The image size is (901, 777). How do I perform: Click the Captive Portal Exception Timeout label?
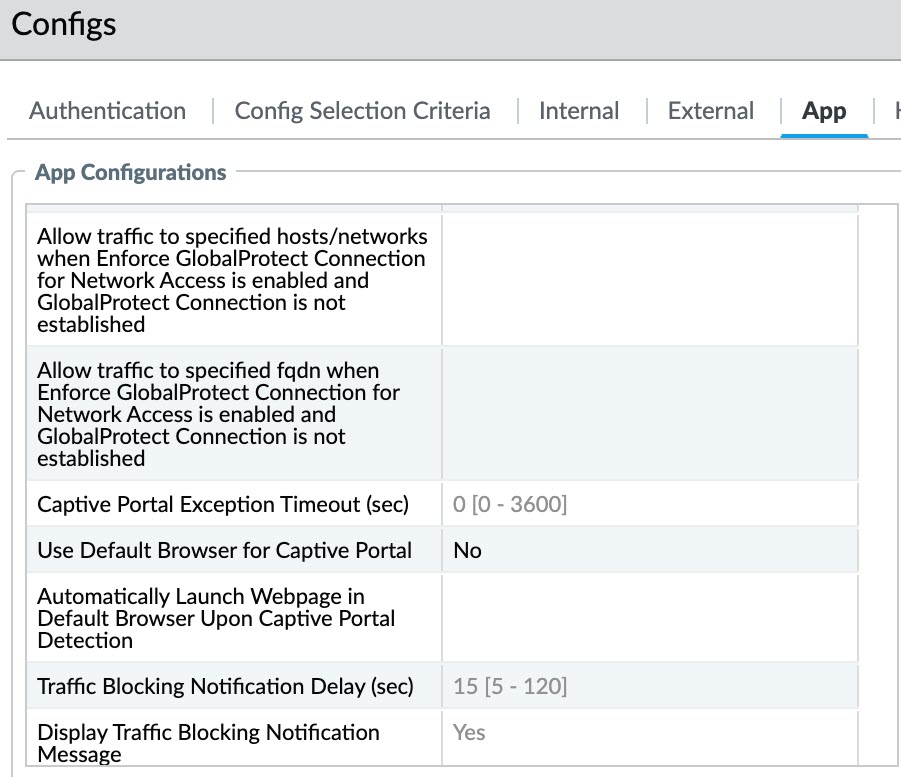tap(223, 505)
